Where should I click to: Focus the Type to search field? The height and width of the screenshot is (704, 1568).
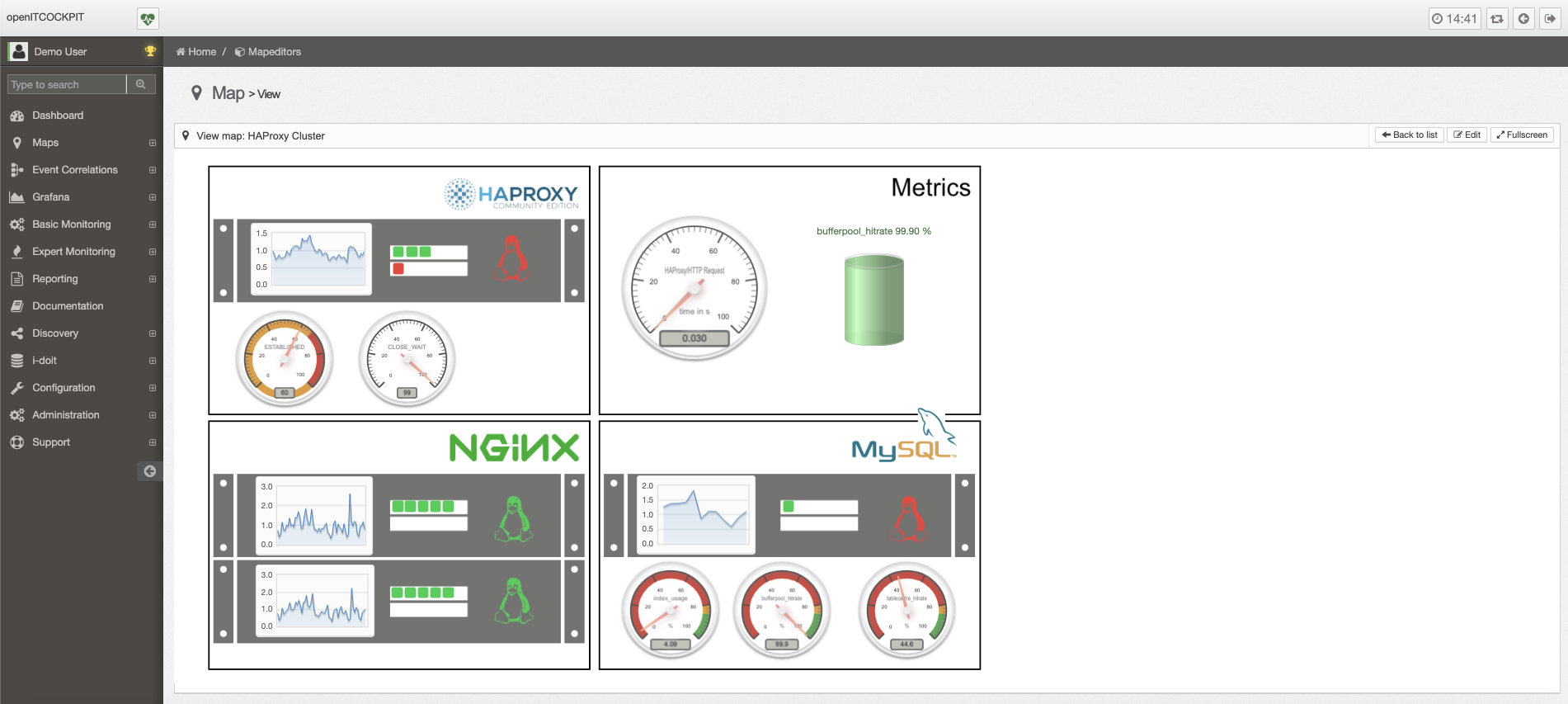click(x=67, y=84)
